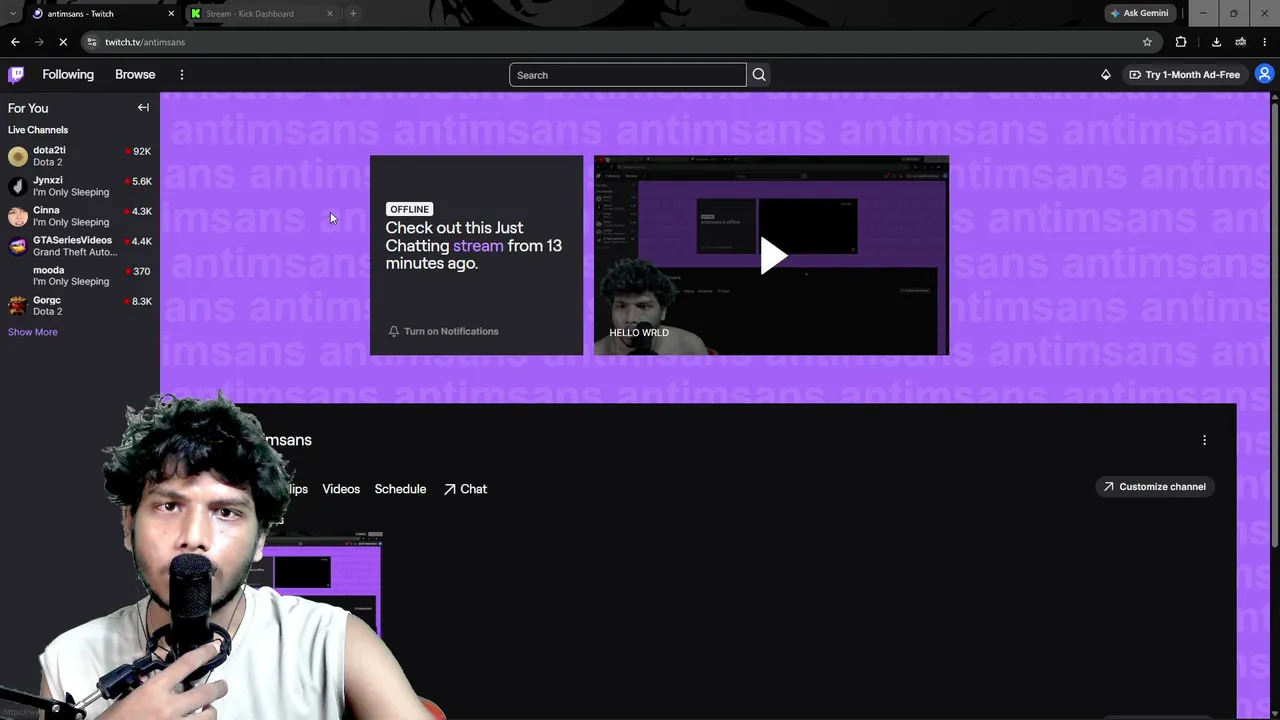Open the Bits gem icon in the header
This screenshot has width=1280, height=720.
coord(1106,75)
